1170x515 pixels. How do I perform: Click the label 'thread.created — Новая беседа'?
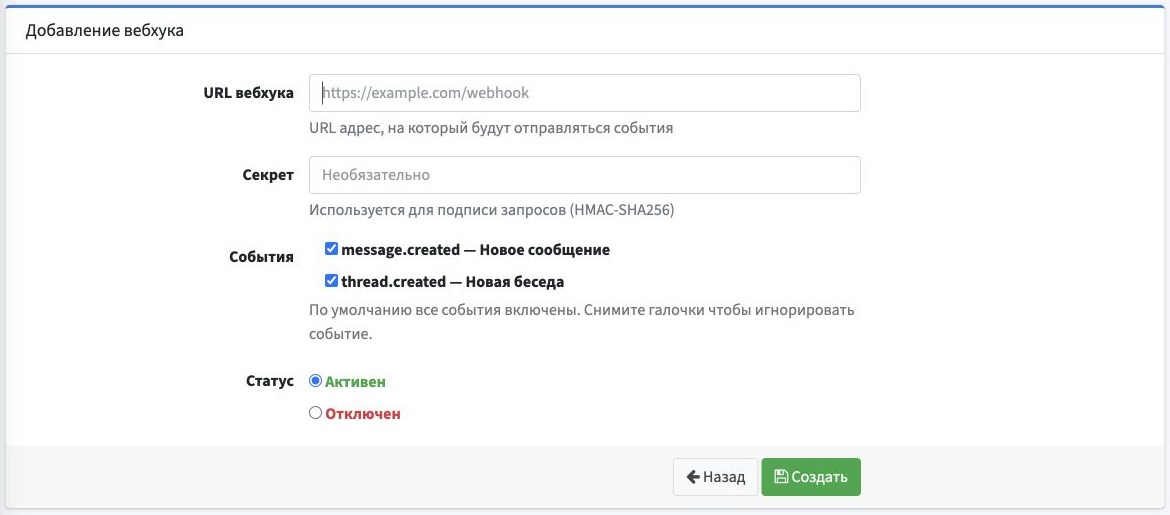pos(452,282)
